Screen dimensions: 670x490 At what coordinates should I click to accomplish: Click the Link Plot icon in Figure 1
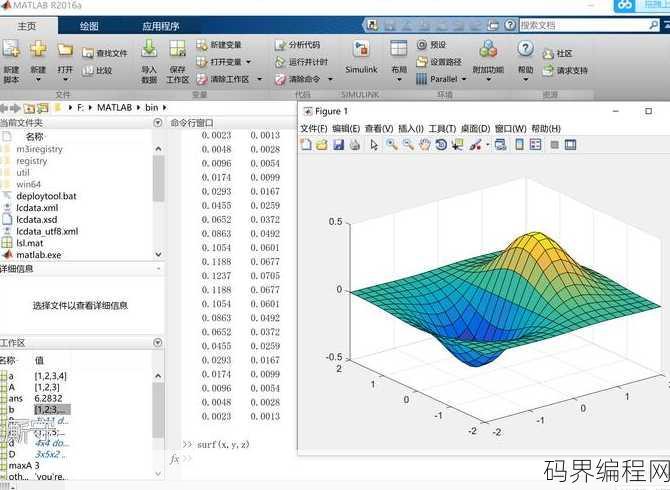point(500,145)
